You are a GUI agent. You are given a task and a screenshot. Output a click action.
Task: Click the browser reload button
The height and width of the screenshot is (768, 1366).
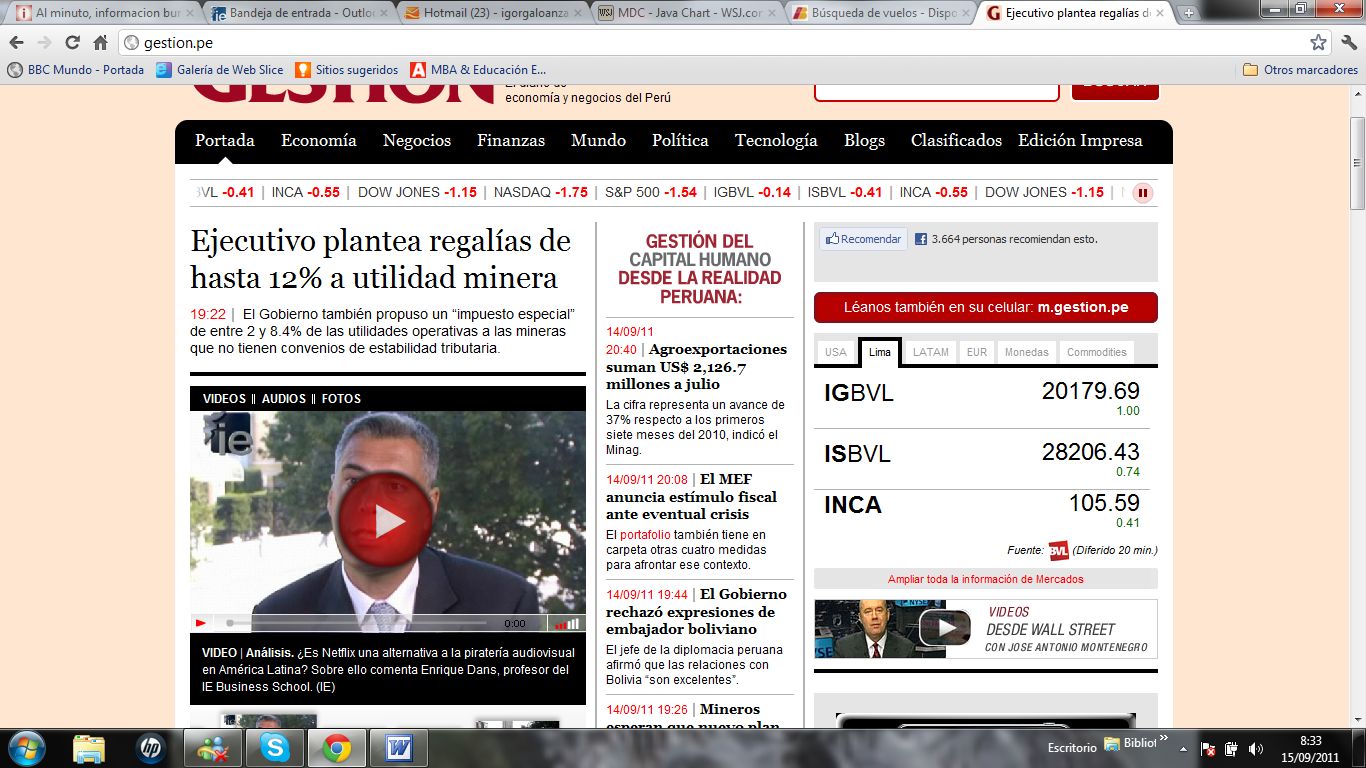pos(72,43)
